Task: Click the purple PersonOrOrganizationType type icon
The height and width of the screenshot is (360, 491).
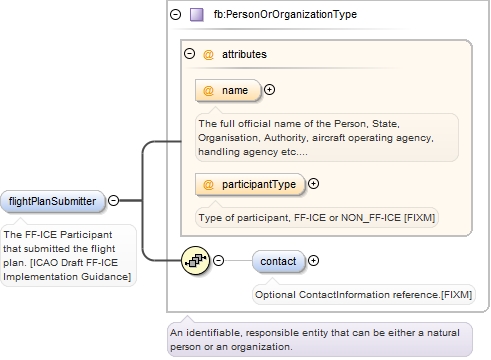Action: pyautogui.click(x=197, y=15)
